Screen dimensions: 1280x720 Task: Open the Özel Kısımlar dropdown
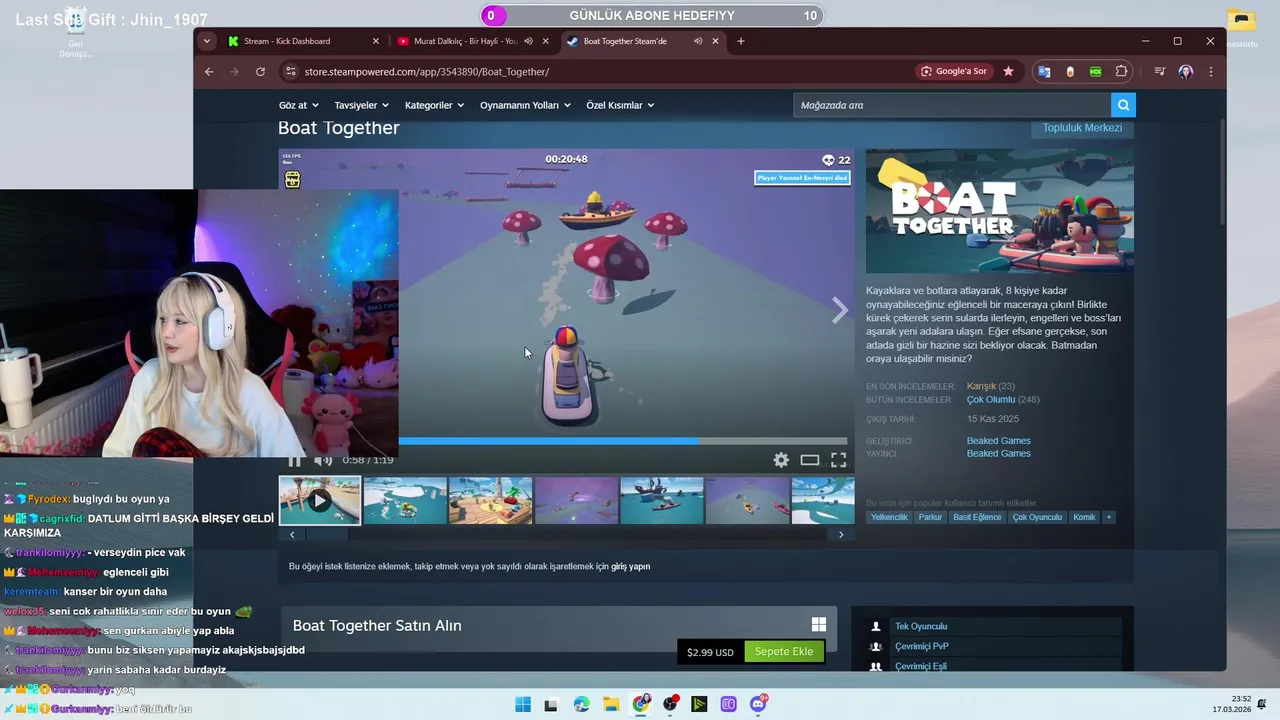(620, 105)
